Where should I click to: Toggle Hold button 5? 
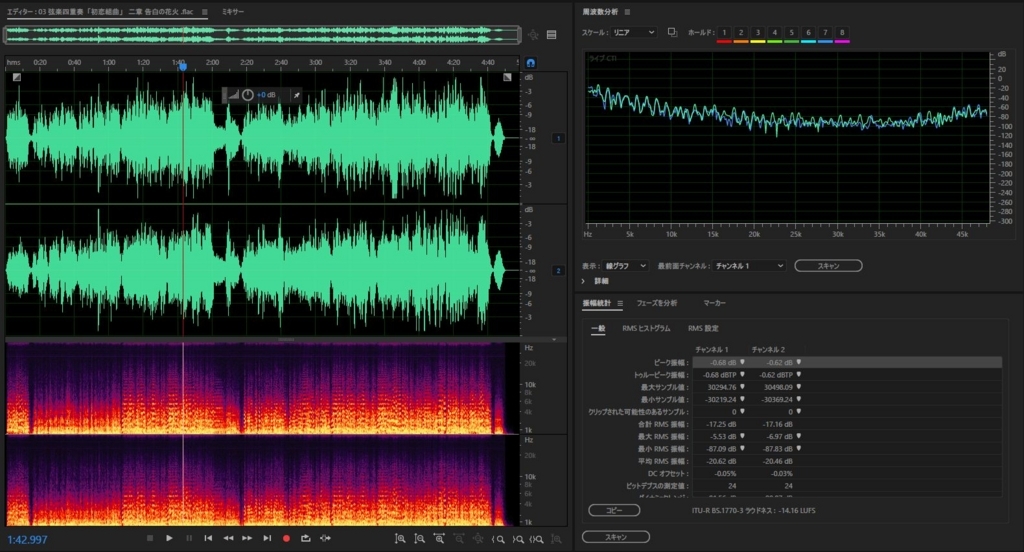[792, 33]
